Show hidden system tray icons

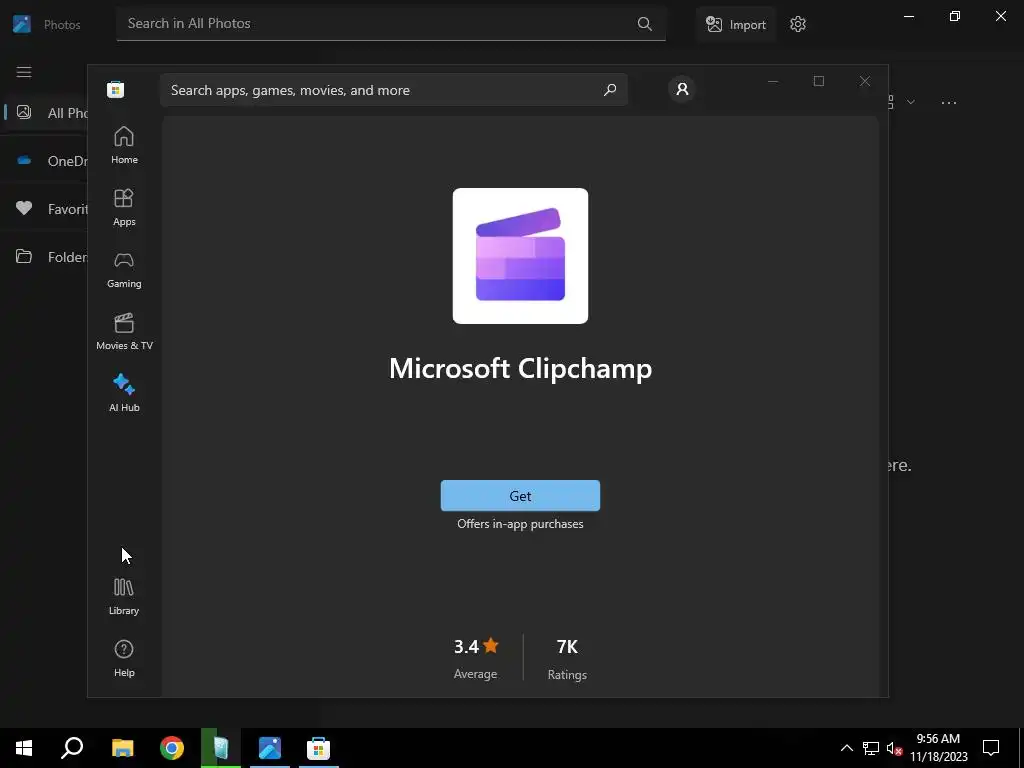[x=846, y=748]
